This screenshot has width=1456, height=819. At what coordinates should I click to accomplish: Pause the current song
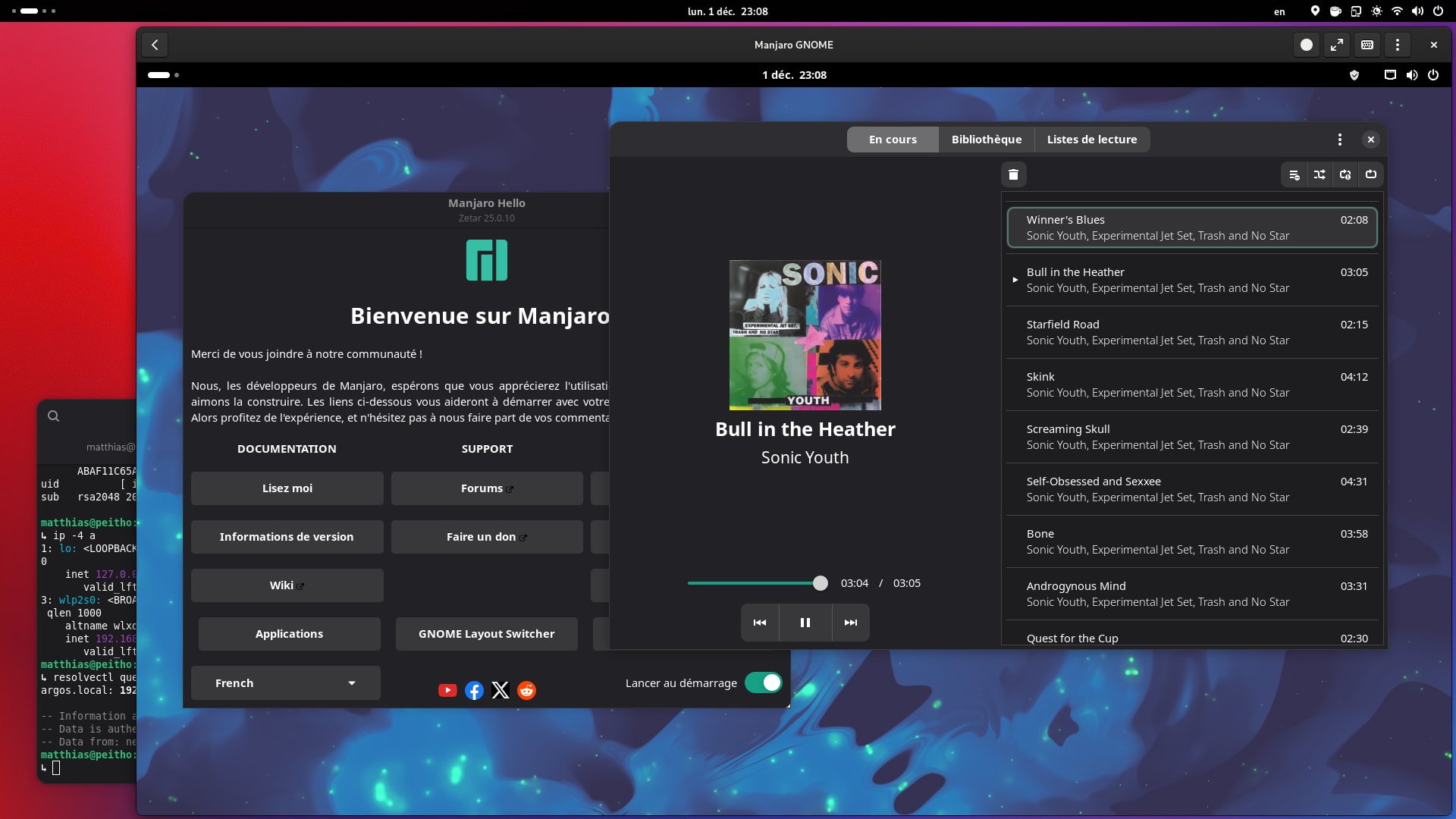[805, 623]
